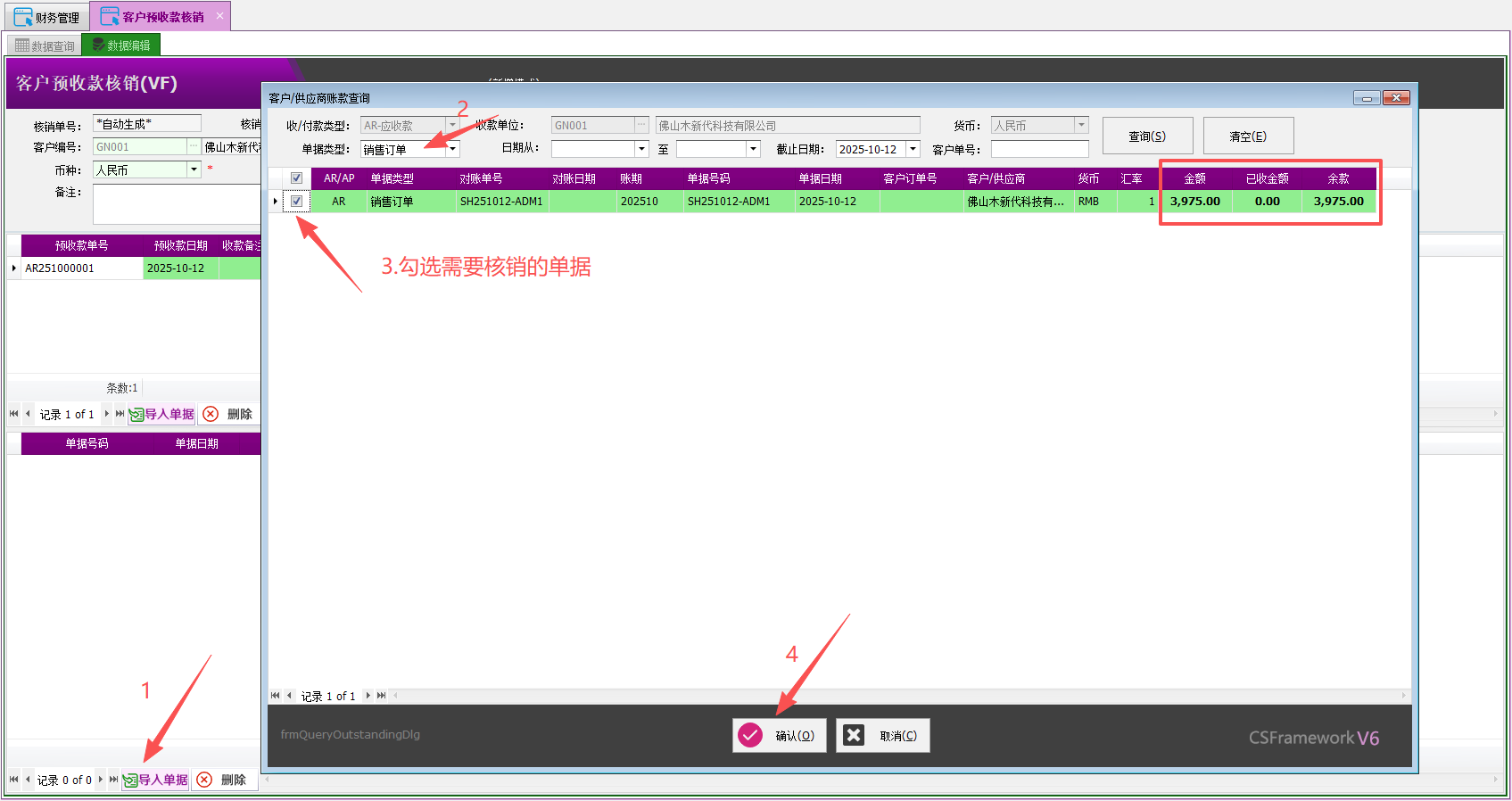Open the 币种 currency dropdown in main form

coord(194,169)
